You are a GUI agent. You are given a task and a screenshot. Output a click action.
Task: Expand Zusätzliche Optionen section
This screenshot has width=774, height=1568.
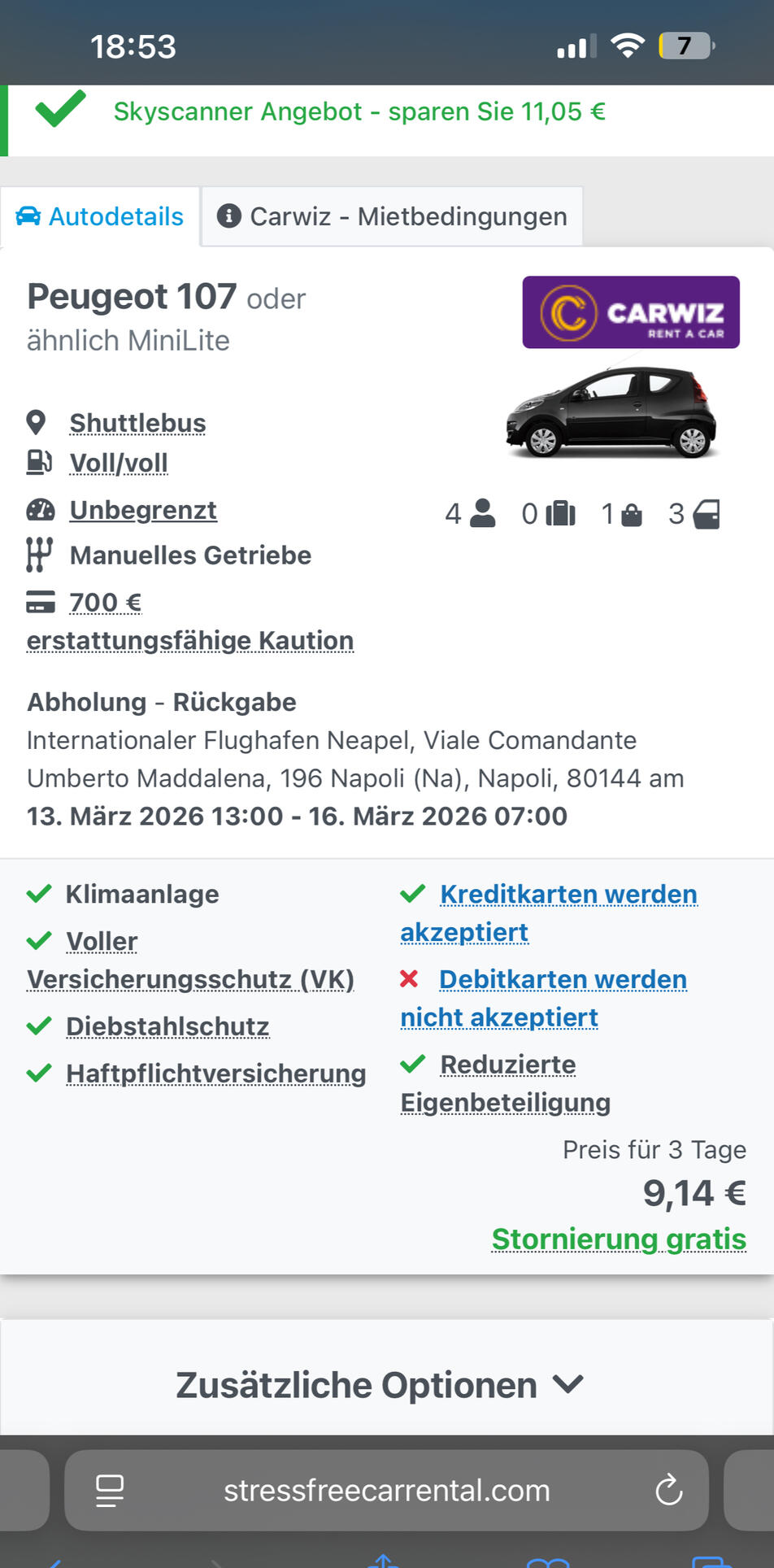coord(380,1384)
